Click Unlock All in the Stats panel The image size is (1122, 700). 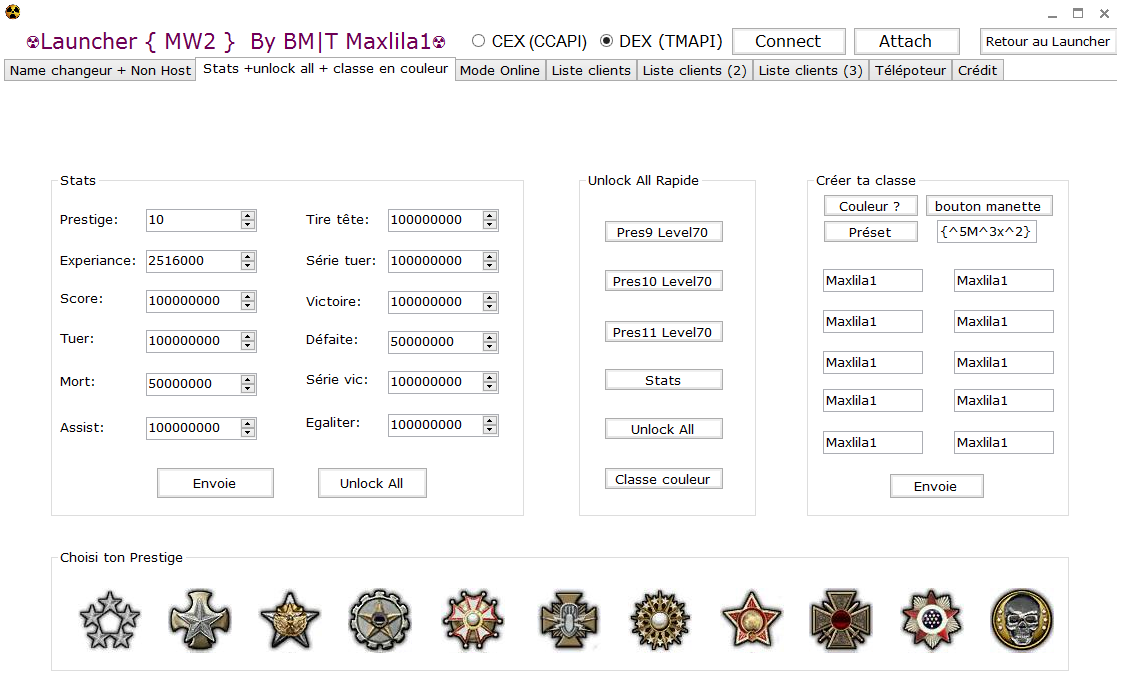point(371,483)
